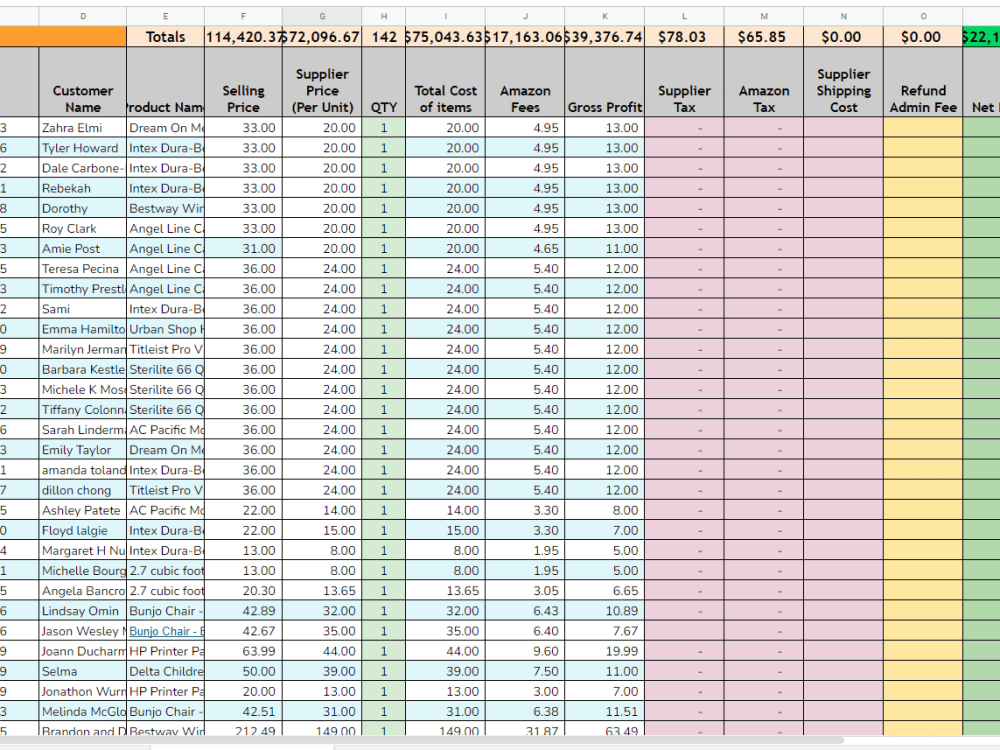Click total quantity cell showing 142
The width and height of the screenshot is (1000, 750).
point(384,37)
